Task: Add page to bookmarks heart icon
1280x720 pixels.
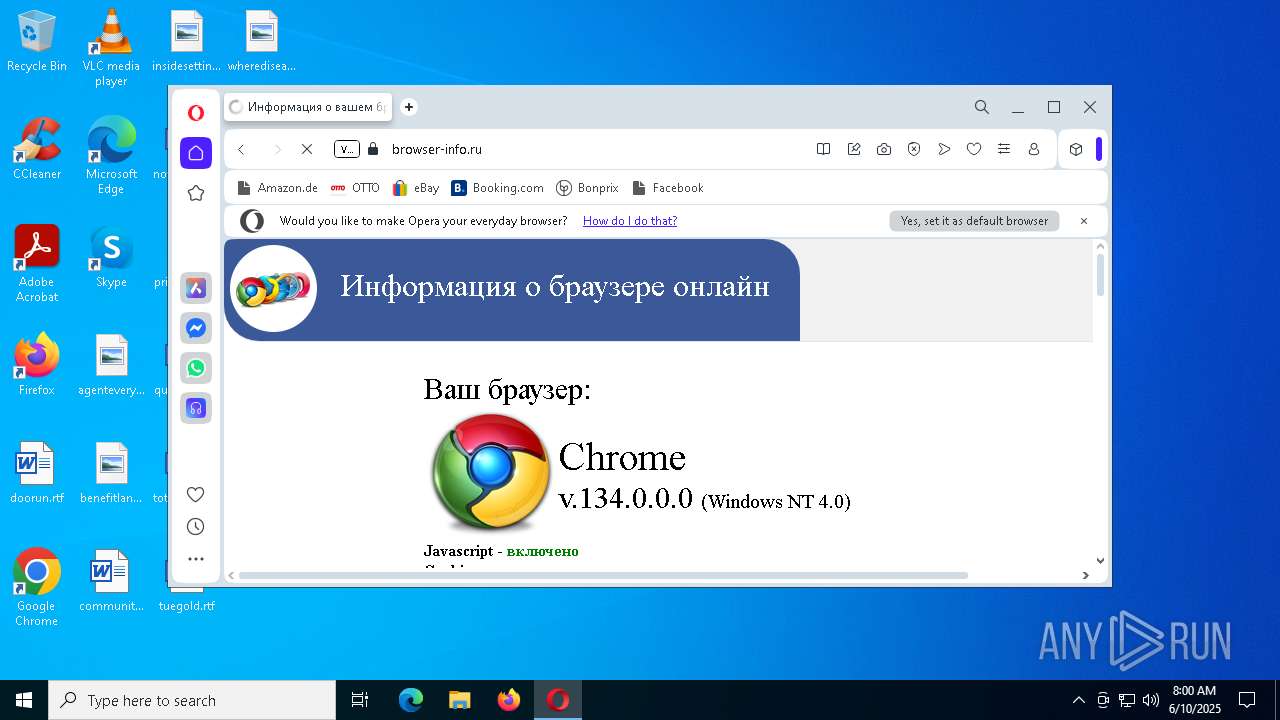Action: pyautogui.click(x=974, y=149)
